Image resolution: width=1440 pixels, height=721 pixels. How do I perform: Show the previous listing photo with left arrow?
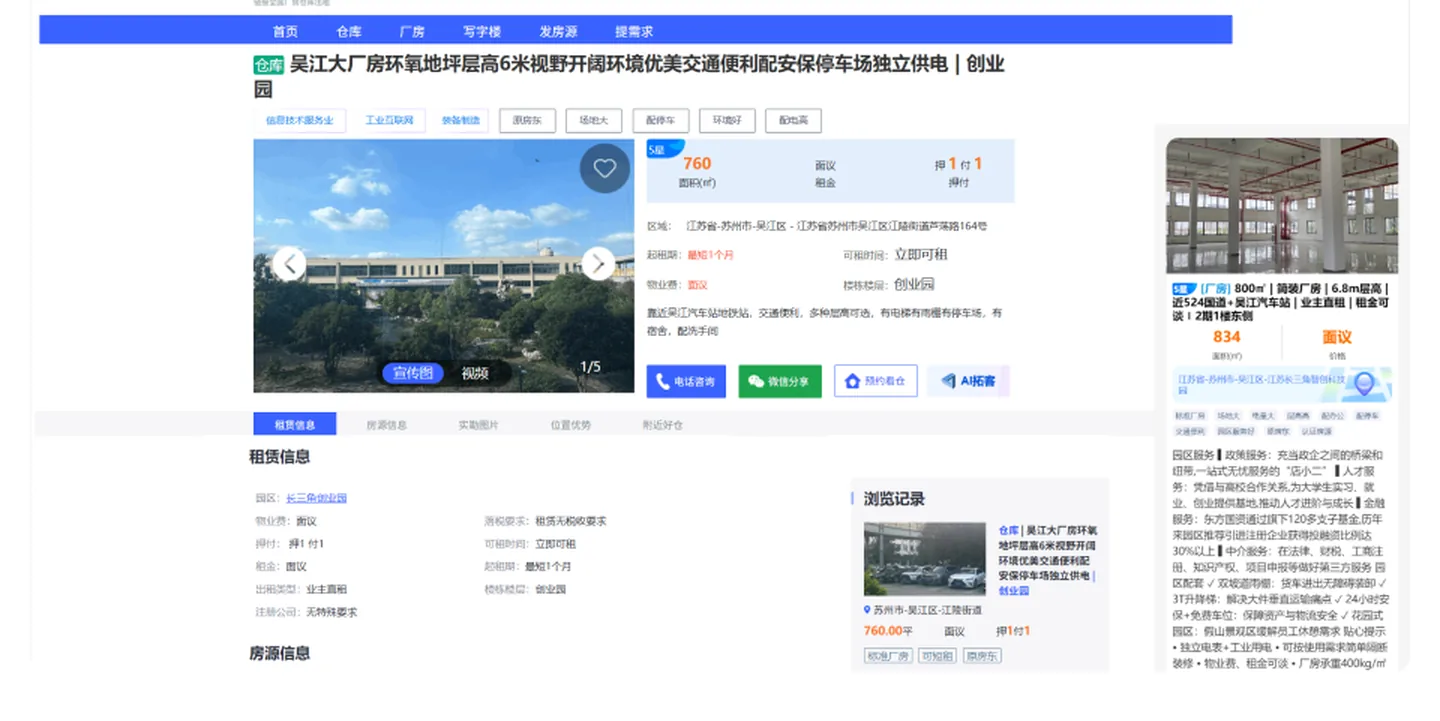pos(290,264)
